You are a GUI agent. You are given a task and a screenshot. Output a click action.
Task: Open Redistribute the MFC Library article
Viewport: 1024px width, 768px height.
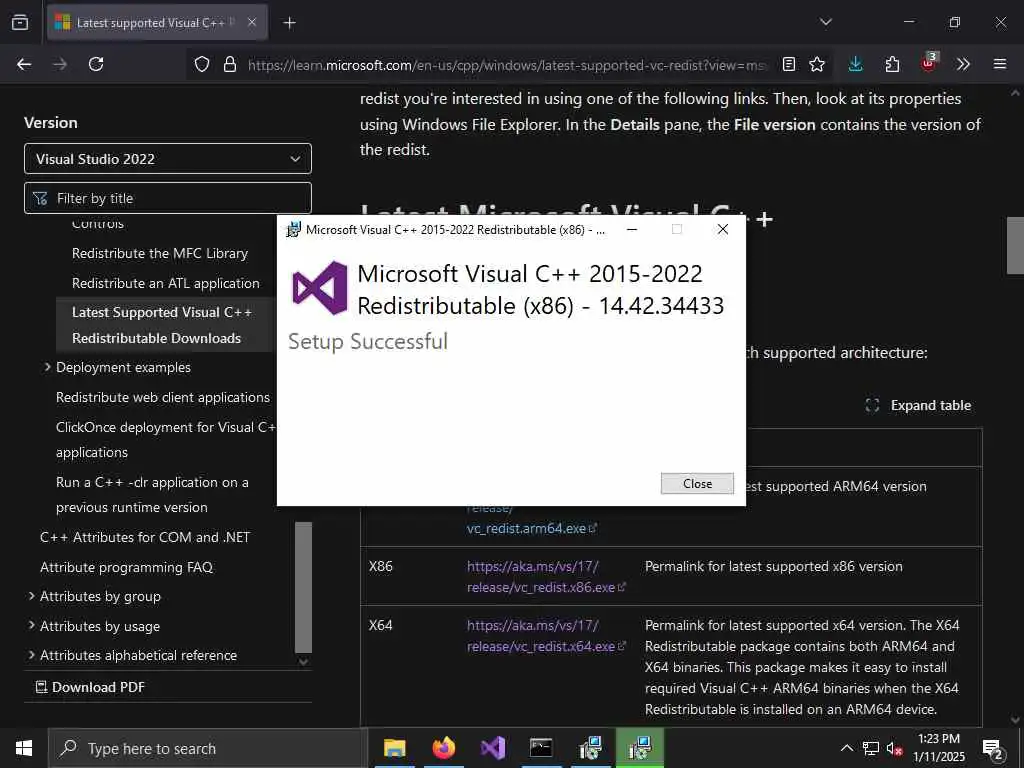[x=160, y=253]
